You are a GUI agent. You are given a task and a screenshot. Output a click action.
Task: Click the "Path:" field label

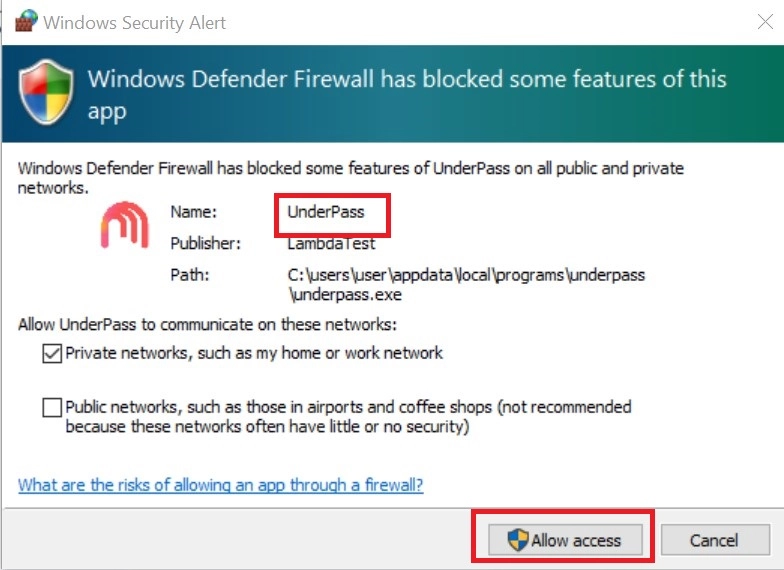188,274
